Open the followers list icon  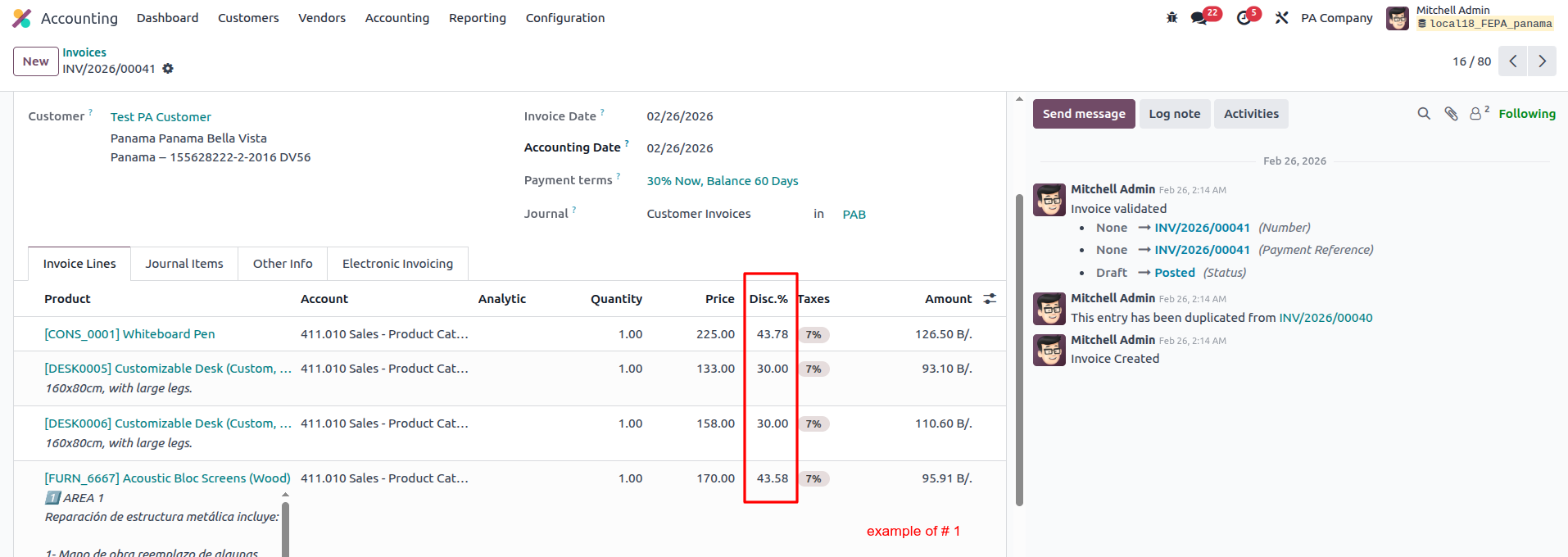click(x=1476, y=114)
